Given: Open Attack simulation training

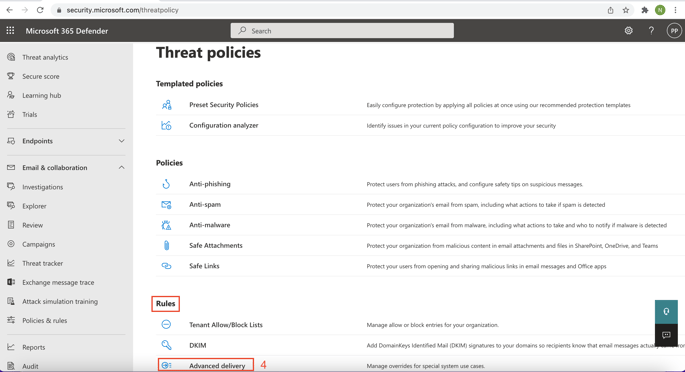Looking at the screenshot, I should point(60,301).
